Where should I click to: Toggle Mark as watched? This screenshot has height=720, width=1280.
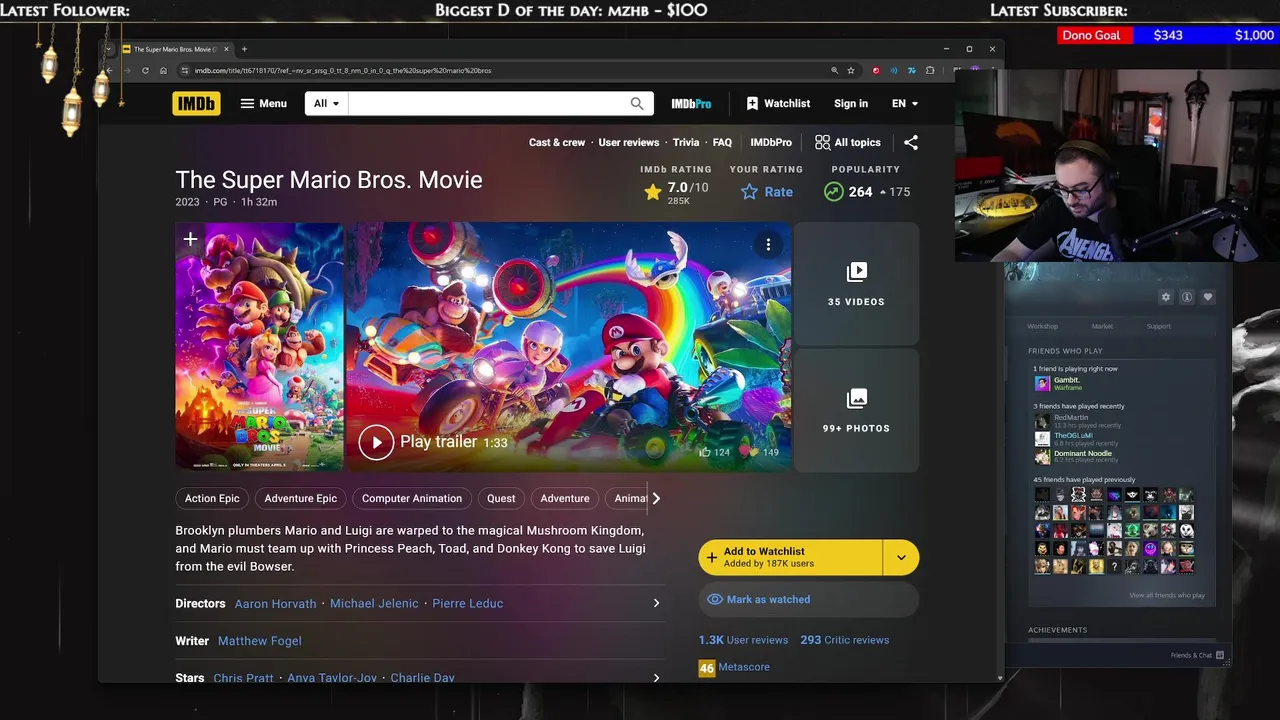[x=808, y=599]
